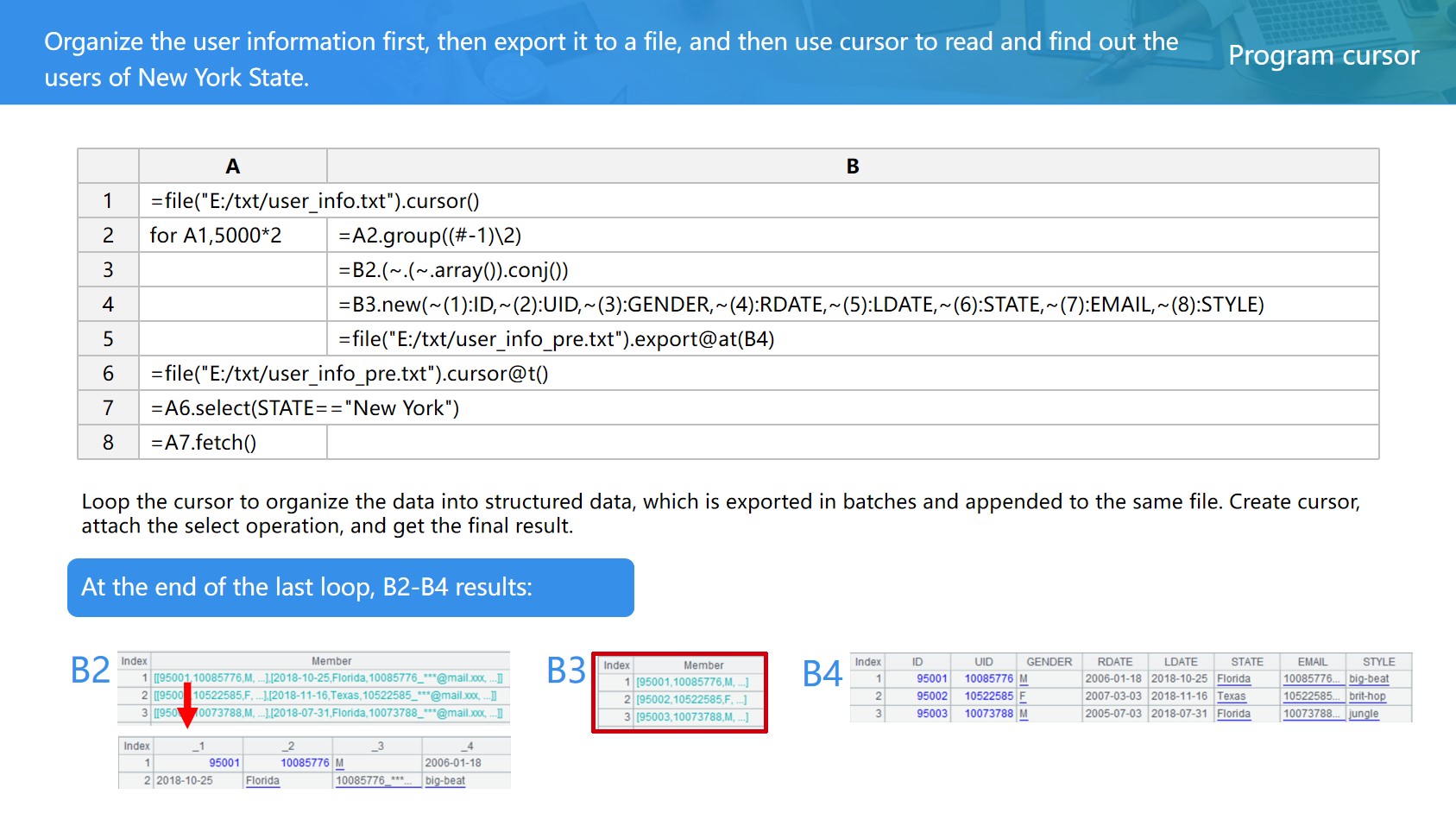Click the STATE column header in B4 table
The height and width of the screenshot is (819, 1456).
click(1246, 662)
